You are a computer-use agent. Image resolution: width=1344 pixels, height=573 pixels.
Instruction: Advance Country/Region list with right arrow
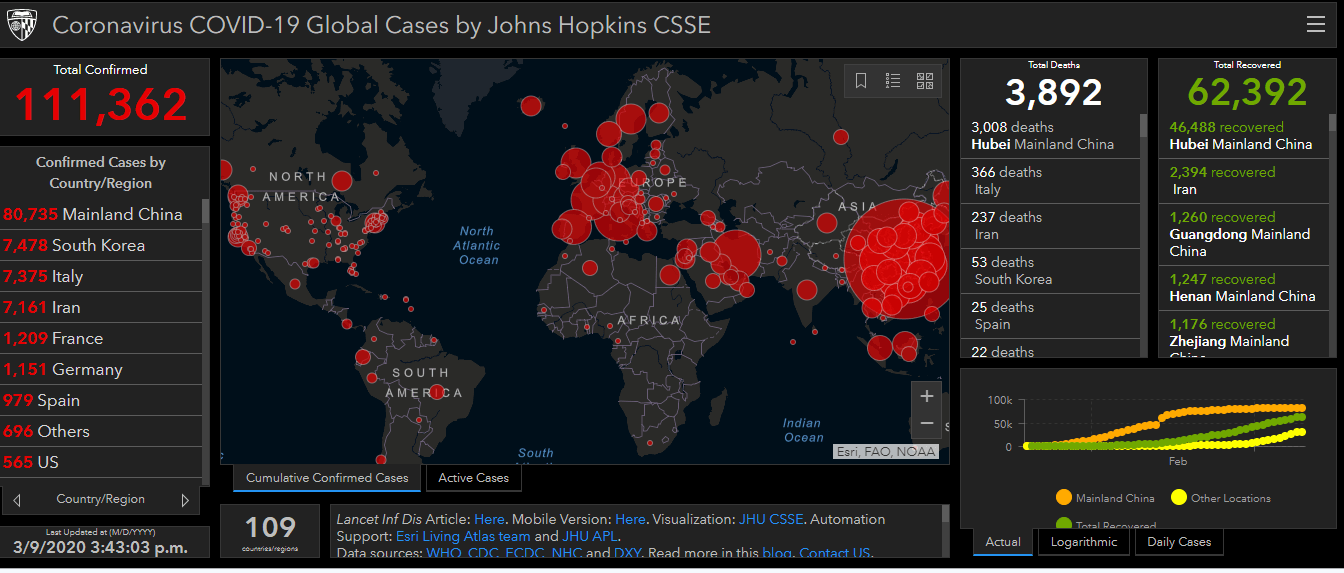click(x=185, y=500)
